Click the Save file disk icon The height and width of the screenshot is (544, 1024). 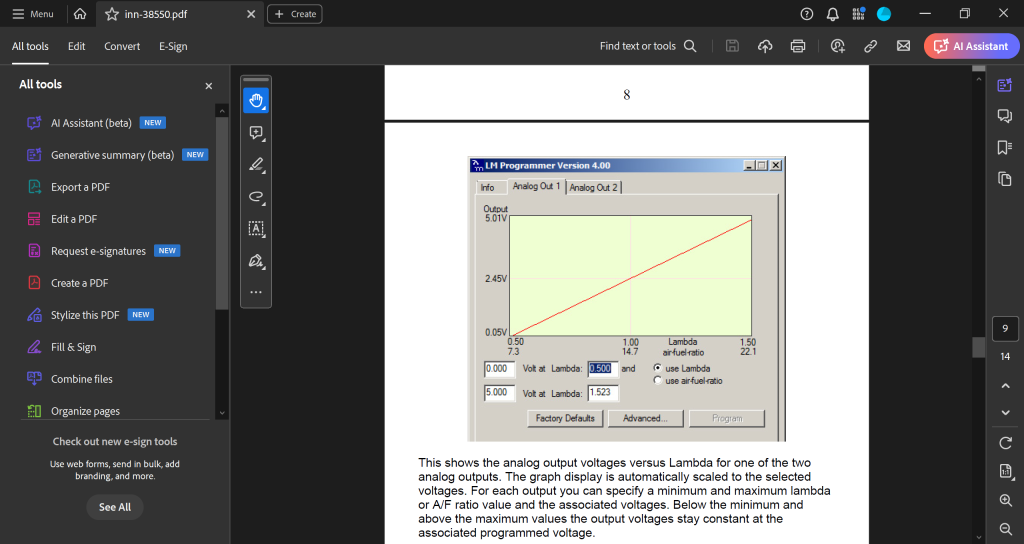coord(732,46)
